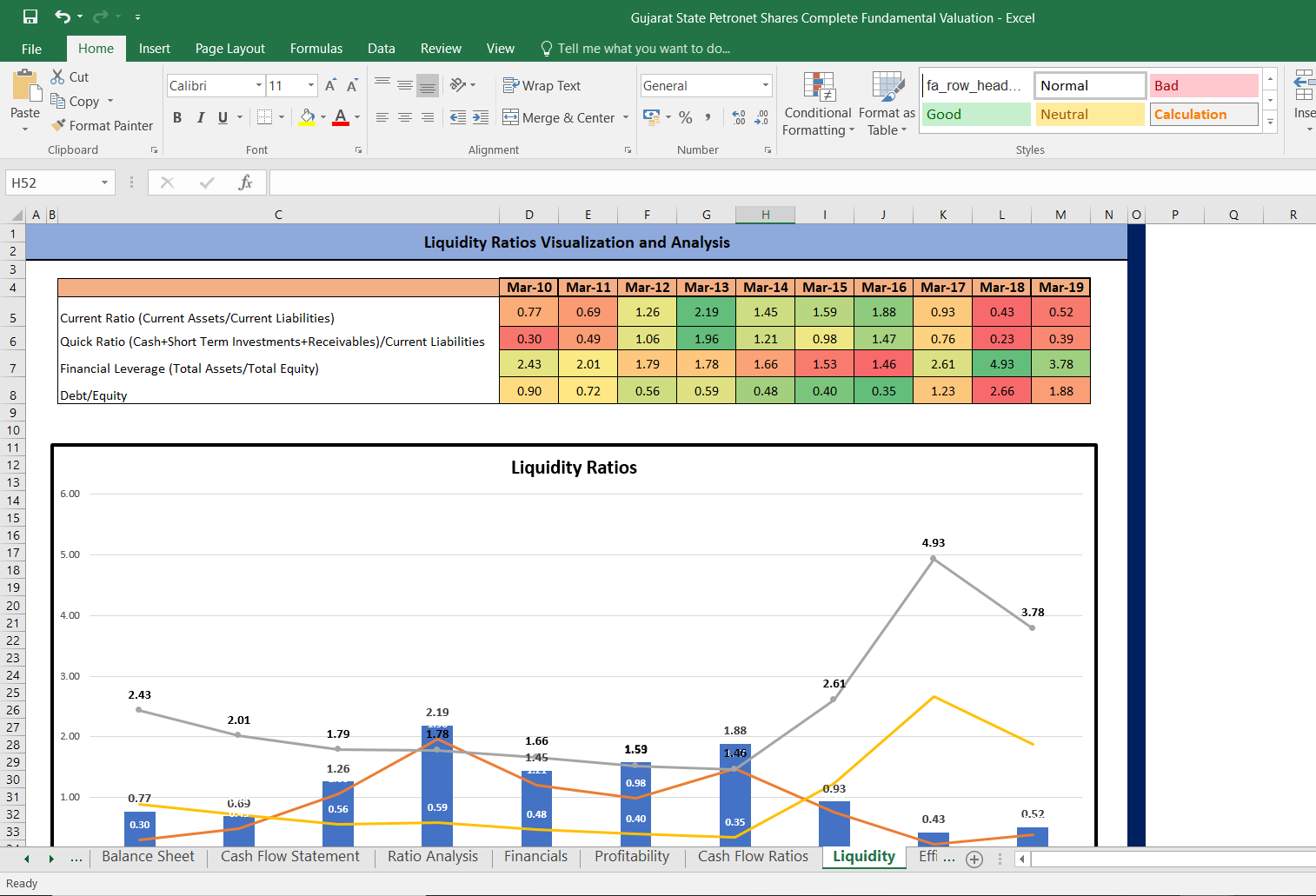Decrease font size with the small A icon
Image resolution: width=1316 pixels, height=896 pixels.
[x=352, y=85]
